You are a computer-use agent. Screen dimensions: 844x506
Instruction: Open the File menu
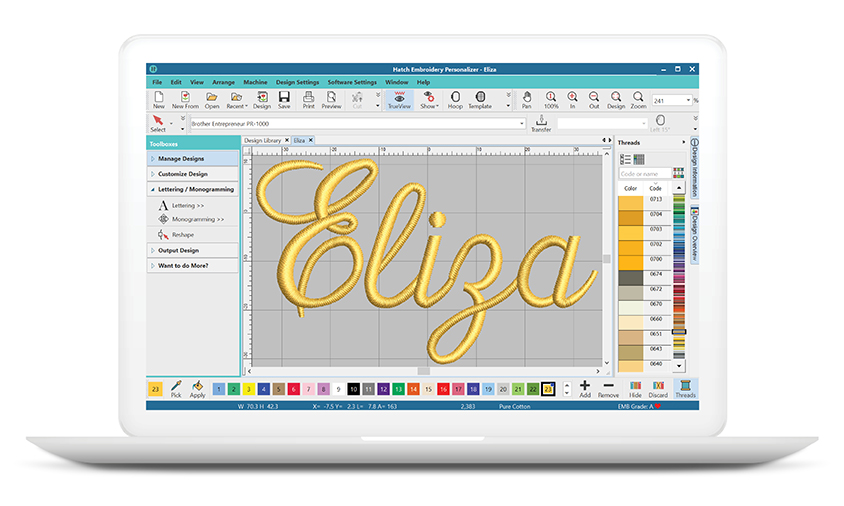coord(157,82)
